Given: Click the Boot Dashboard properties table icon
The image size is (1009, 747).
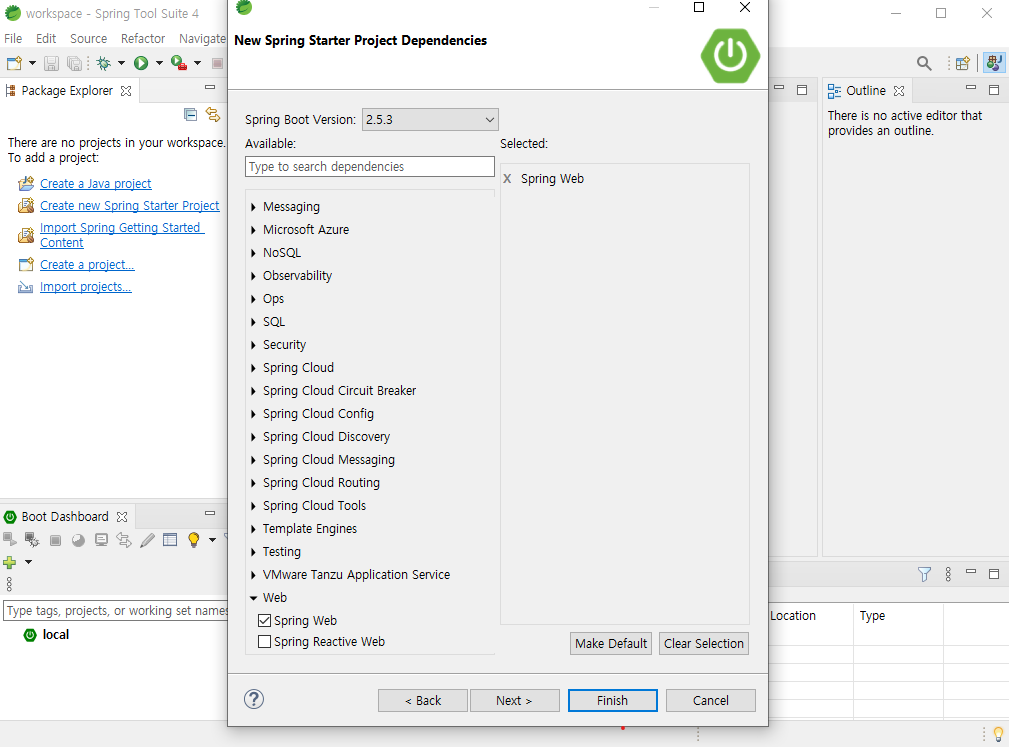Looking at the screenshot, I should coord(170,540).
